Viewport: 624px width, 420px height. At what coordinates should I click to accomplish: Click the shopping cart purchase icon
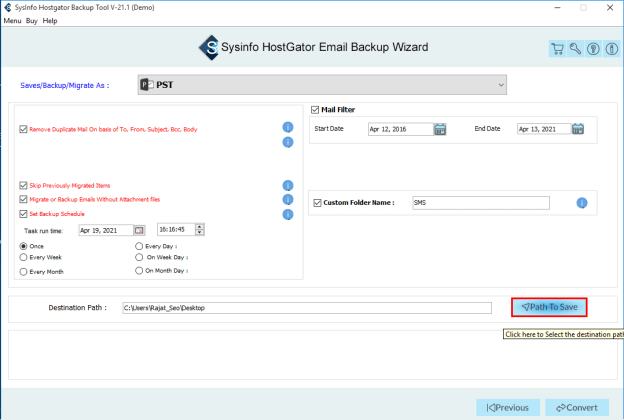tap(558, 48)
